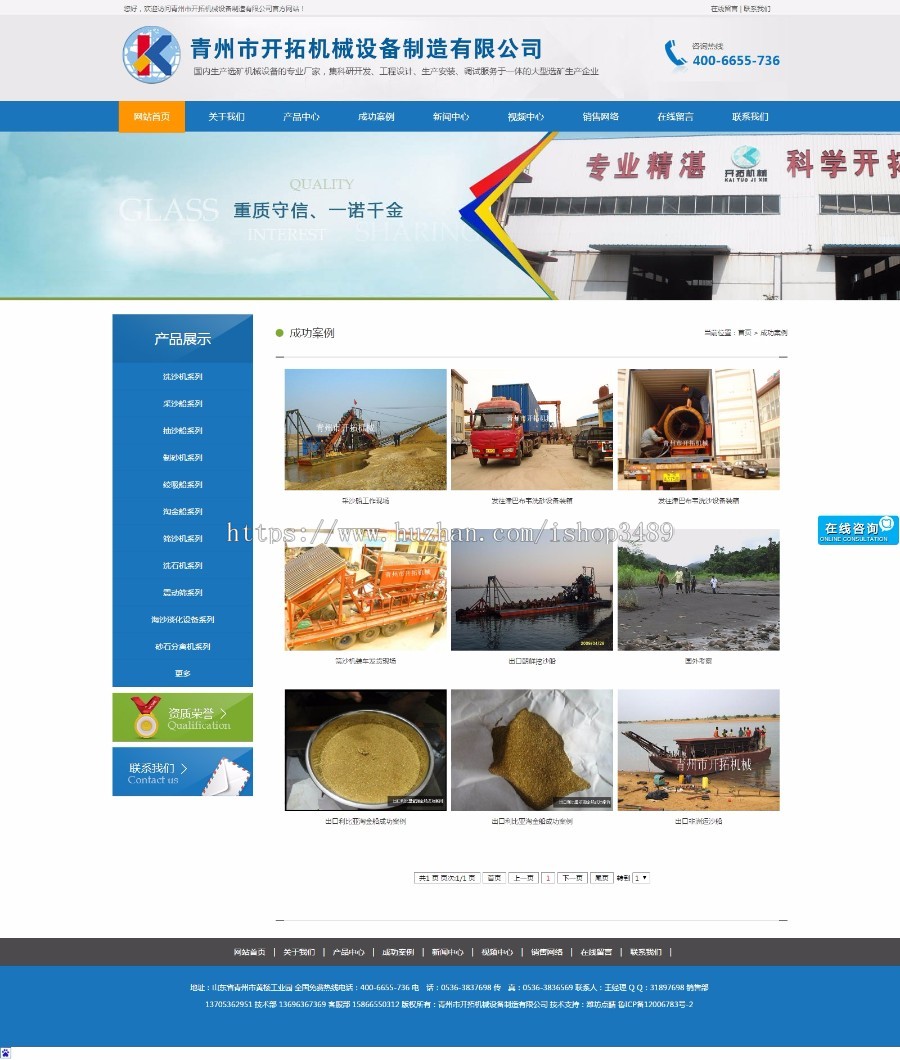Select 绞吸船系列 in product sidebar
The height and width of the screenshot is (1060, 900).
(x=183, y=485)
